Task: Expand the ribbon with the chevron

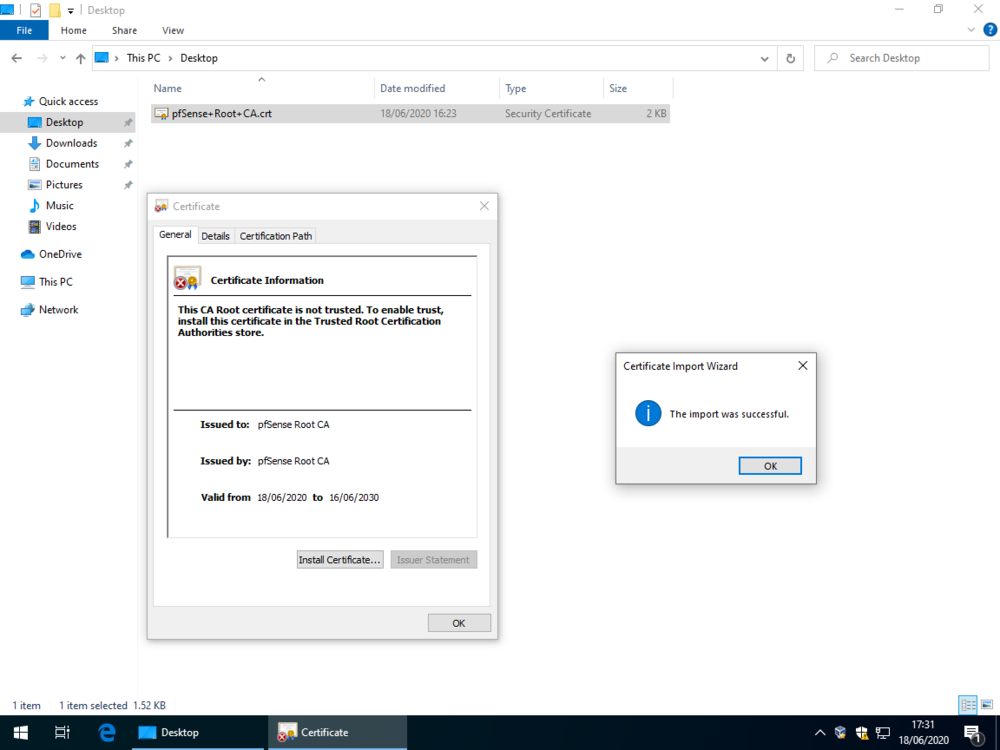Action: (x=971, y=30)
